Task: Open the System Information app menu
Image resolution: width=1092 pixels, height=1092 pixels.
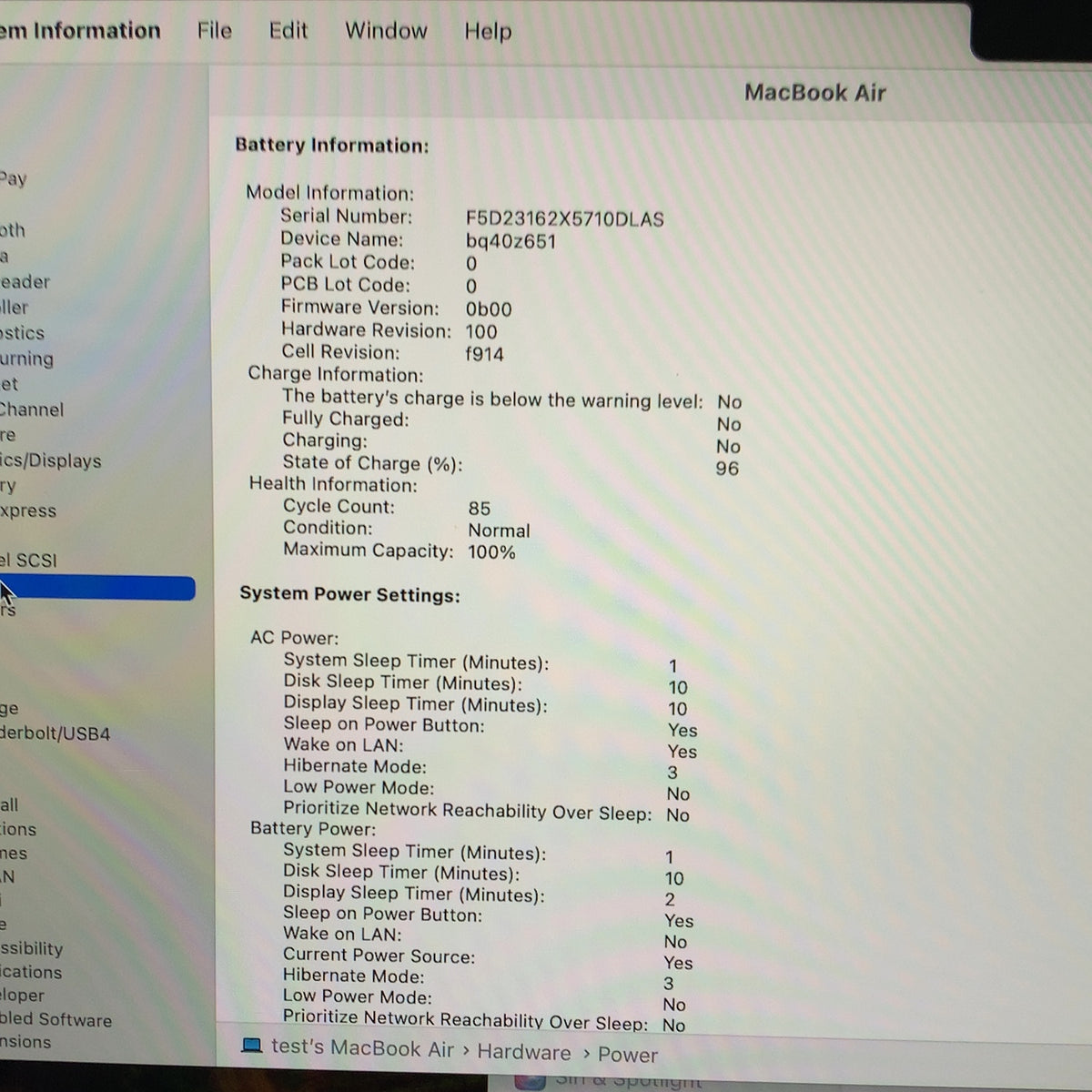Action: [80, 31]
